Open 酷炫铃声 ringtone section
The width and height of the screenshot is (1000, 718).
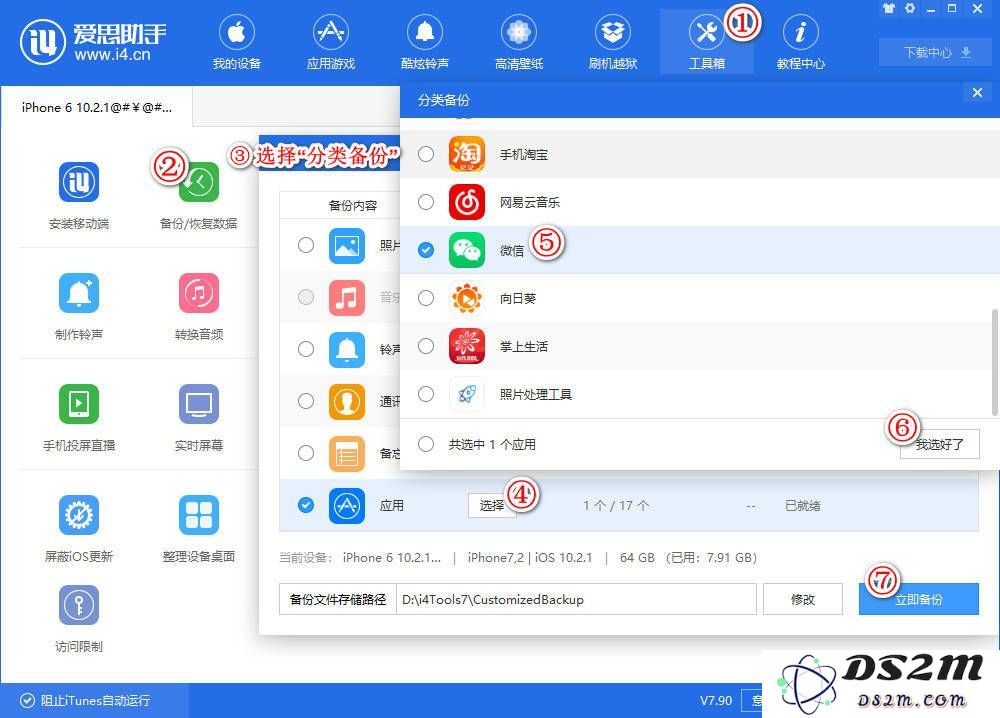coord(425,42)
